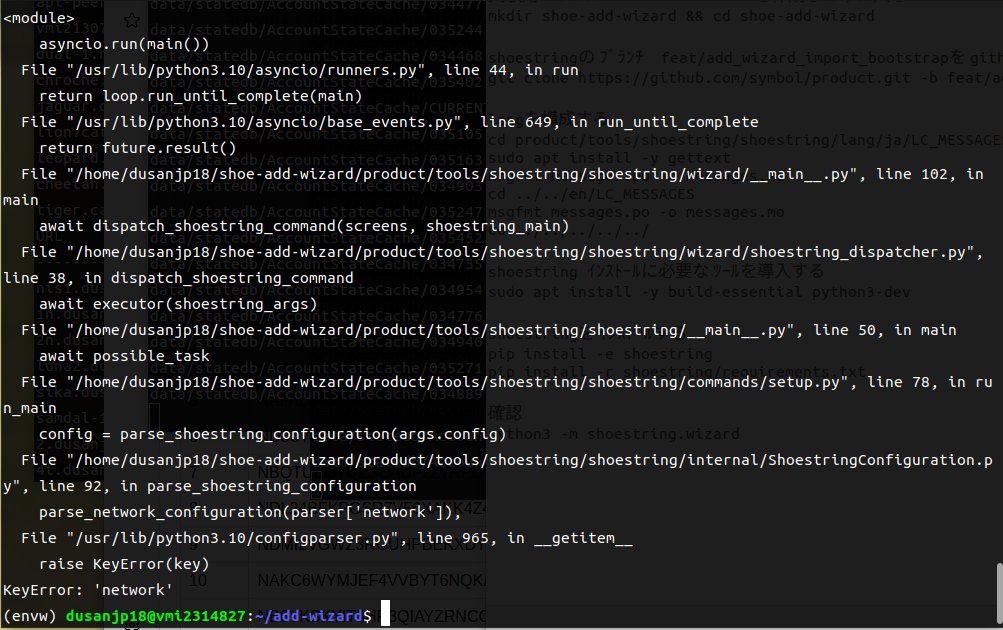Click the terminal's vertical scrollbar thumb
Image resolution: width=1003 pixels, height=630 pixels.
[999, 594]
